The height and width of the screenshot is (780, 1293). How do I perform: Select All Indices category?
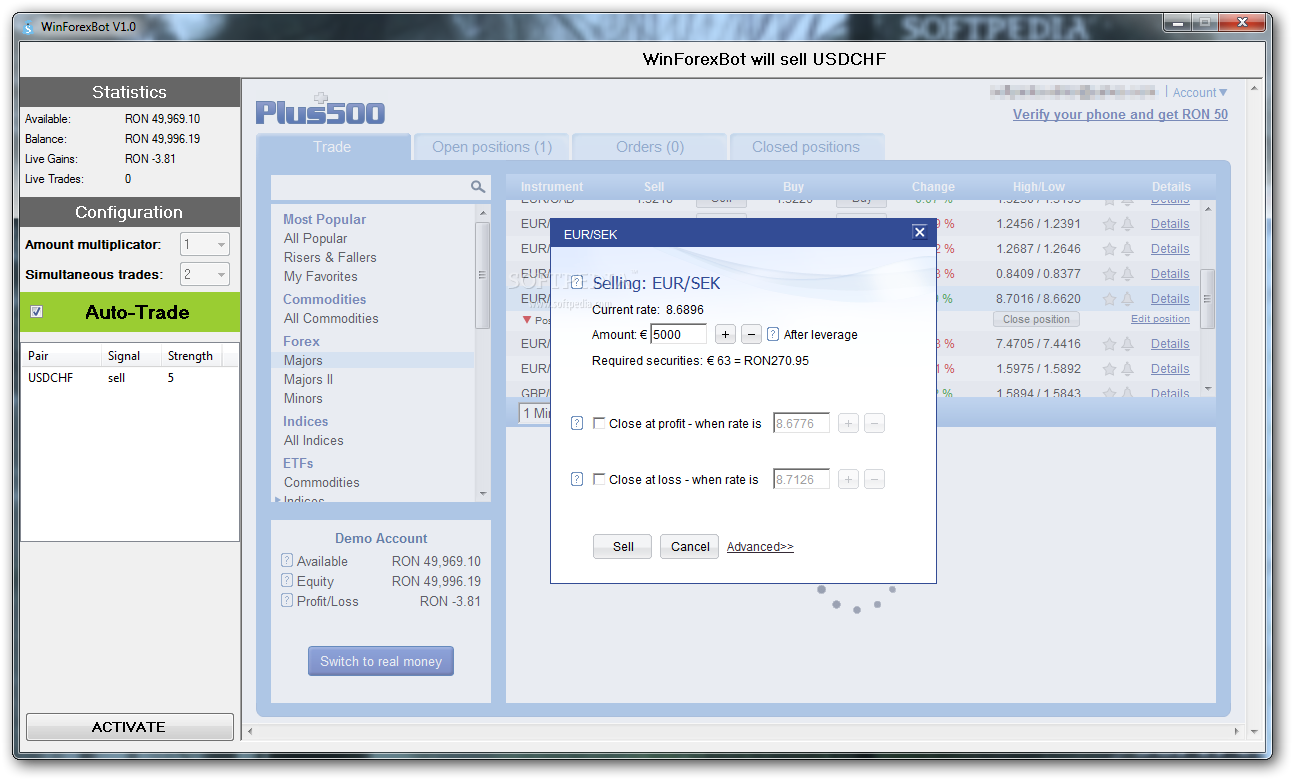[x=313, y=440]
